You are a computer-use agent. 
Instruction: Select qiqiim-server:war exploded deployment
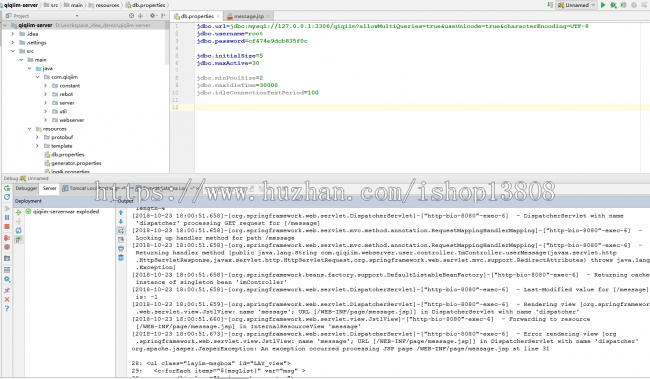pos(62,211)
